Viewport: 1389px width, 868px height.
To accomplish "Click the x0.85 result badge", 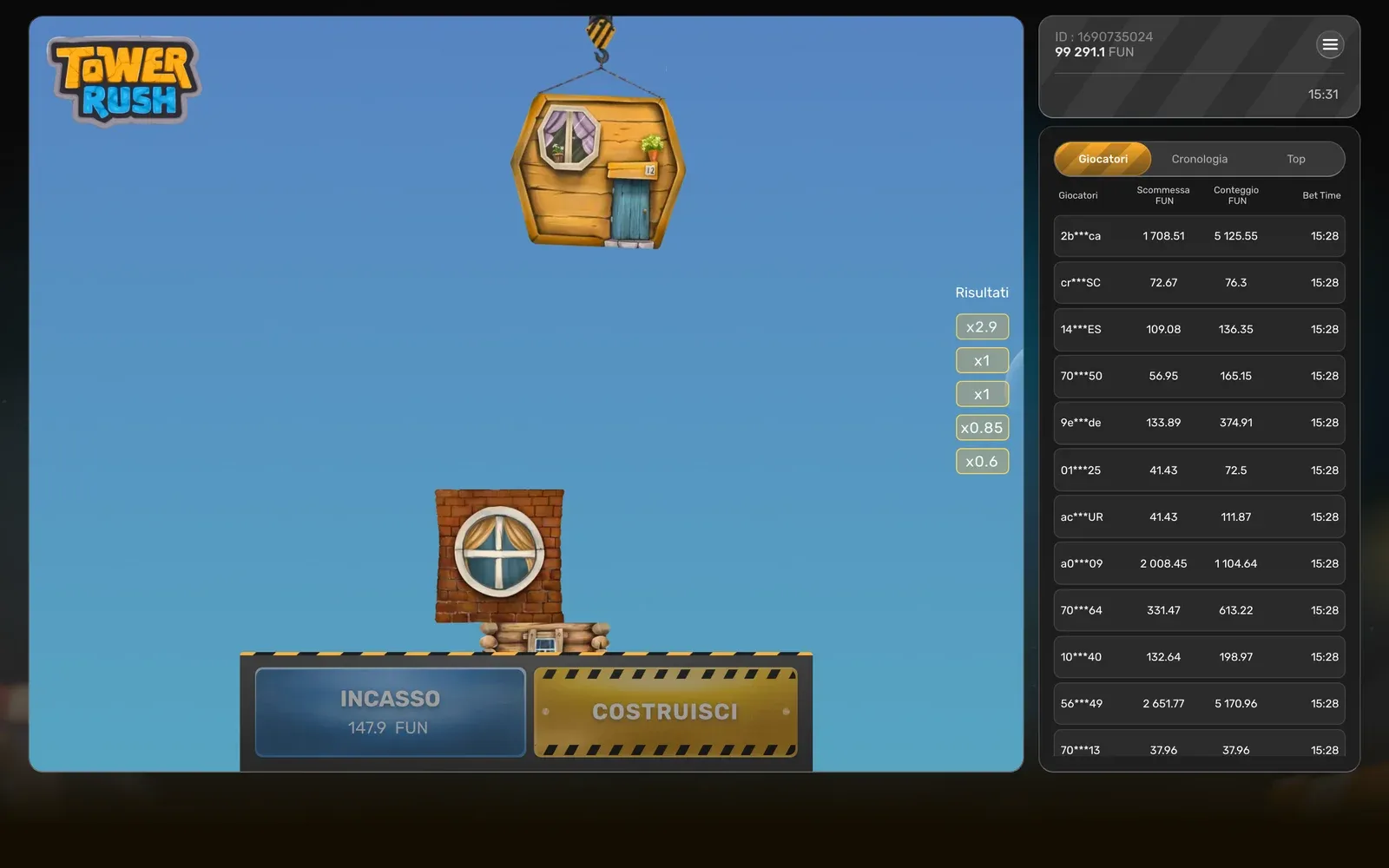I will click(982, 428).
